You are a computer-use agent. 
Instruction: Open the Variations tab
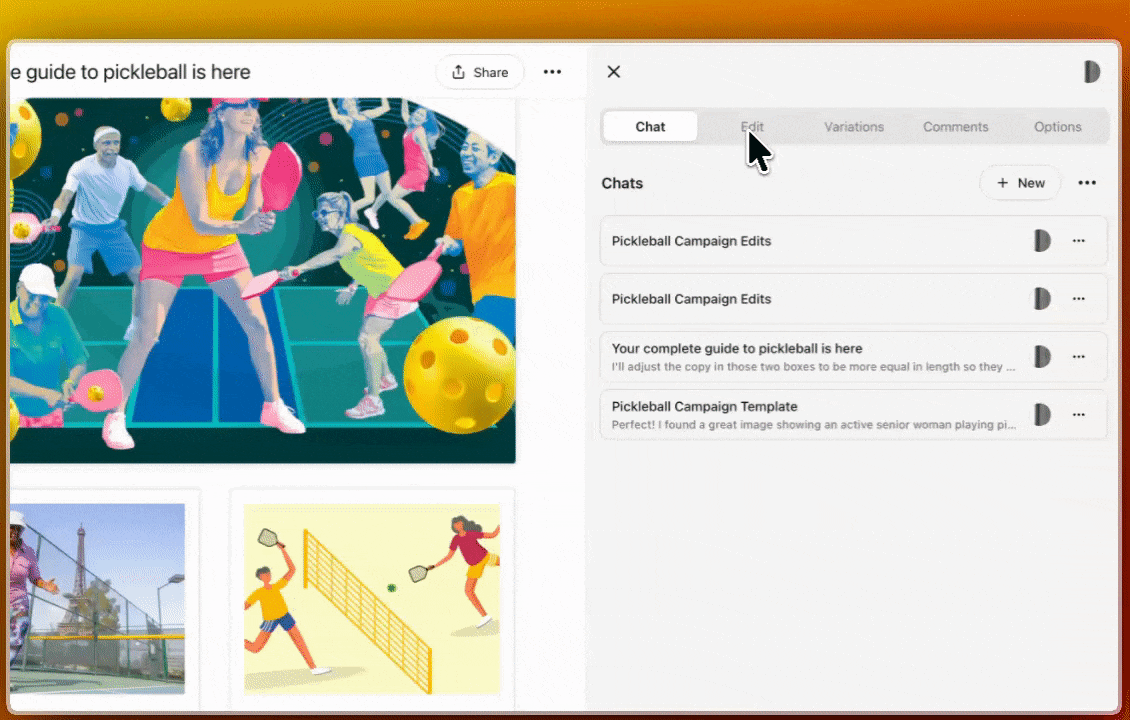pyautogui.click(x=853, y=126)
